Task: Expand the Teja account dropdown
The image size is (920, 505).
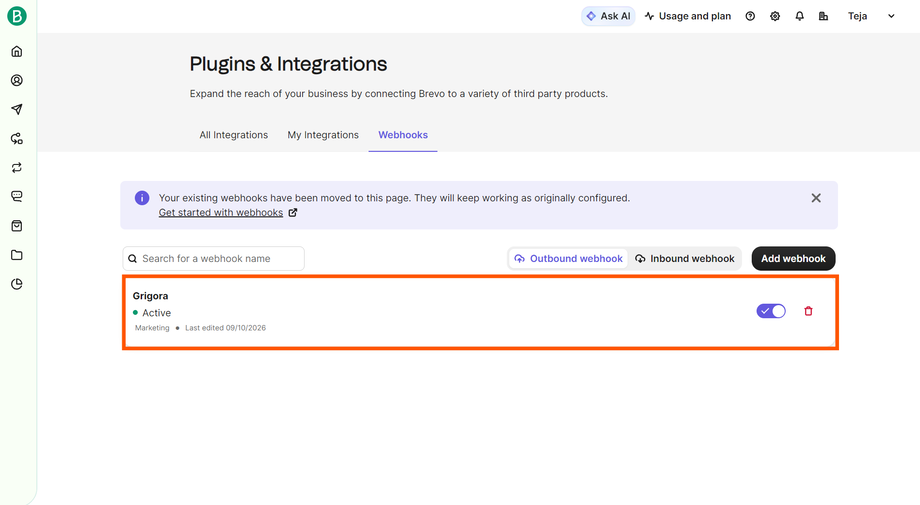Action: point(871,16)
